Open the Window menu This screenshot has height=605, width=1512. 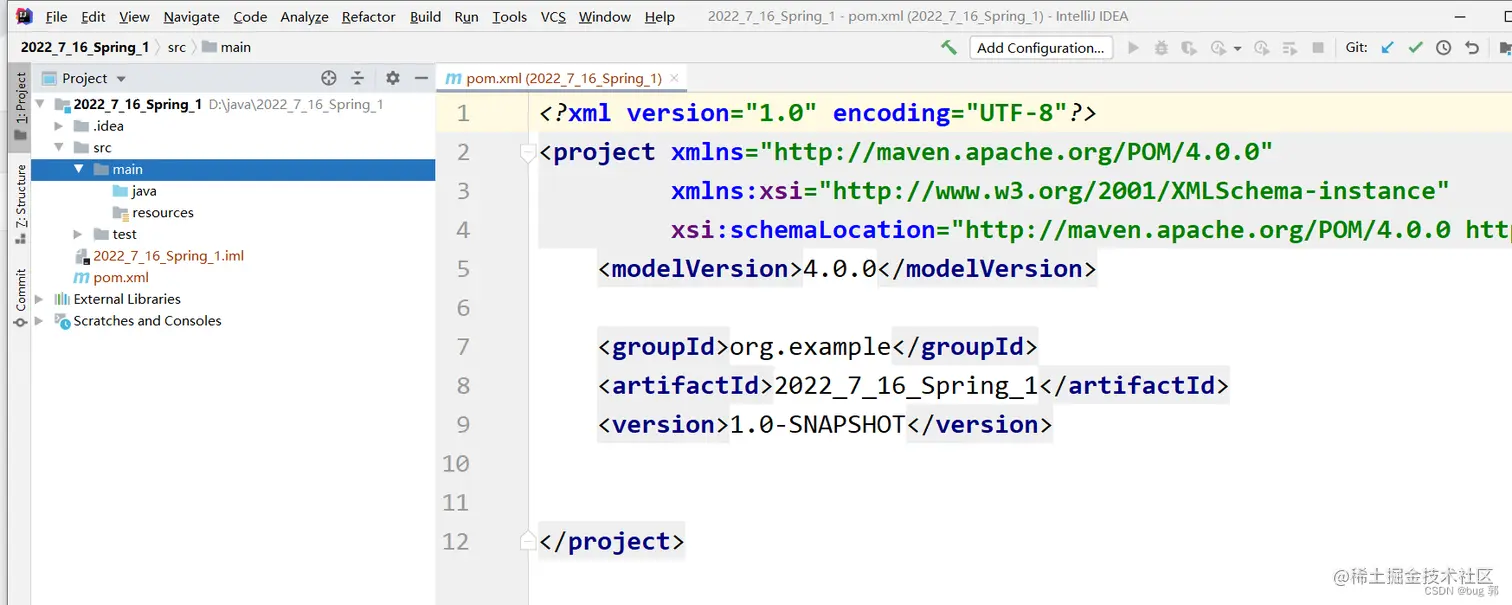(604, 16)
